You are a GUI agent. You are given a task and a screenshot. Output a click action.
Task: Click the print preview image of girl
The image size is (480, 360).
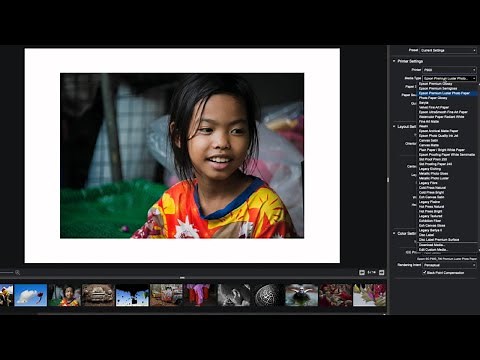pos(182,156)
